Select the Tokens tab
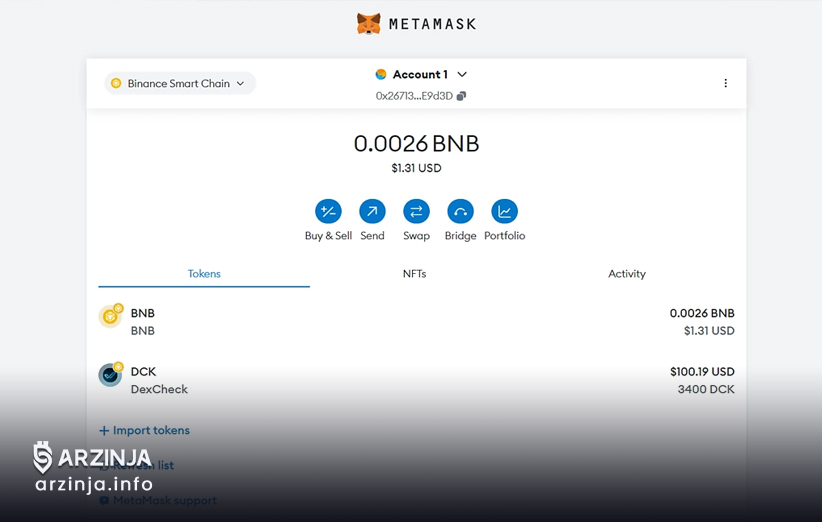The image size is (822, 522). [x=204, y=274]
